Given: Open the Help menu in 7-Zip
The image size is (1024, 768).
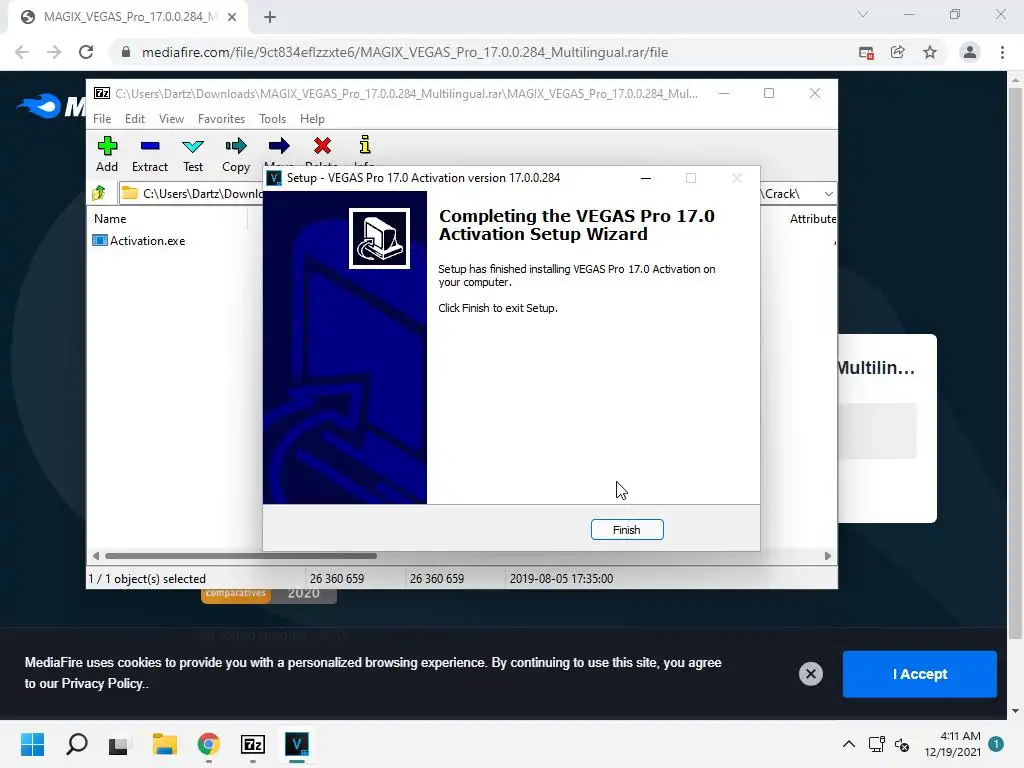Looking at the screenshot, I should pyautogui.click(x=312, y=119).
